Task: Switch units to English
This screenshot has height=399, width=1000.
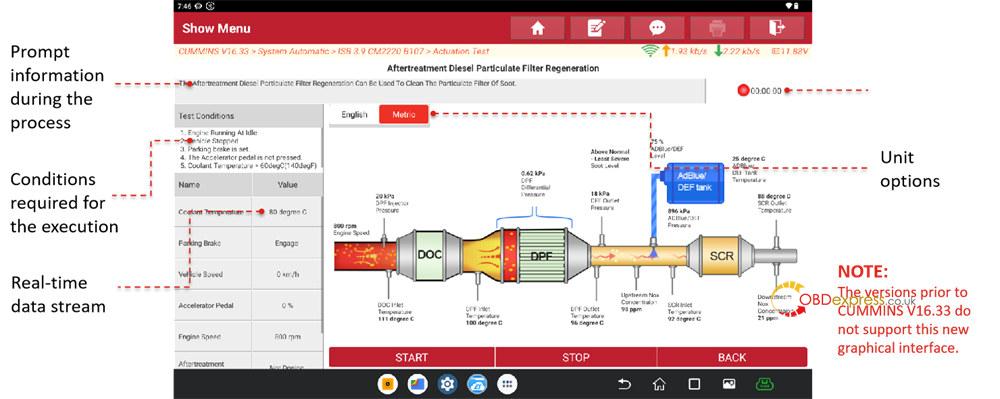Action: 354,115
